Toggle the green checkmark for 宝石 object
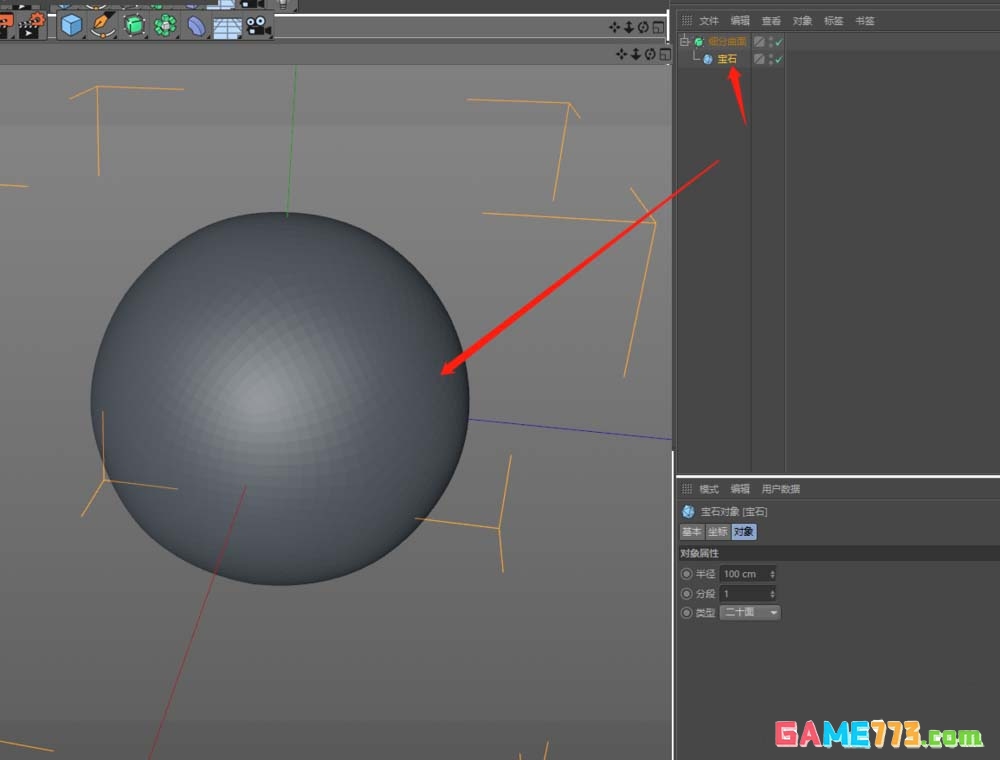Image resolution: width=1000 pixels, height=760 pixels. 778,60
